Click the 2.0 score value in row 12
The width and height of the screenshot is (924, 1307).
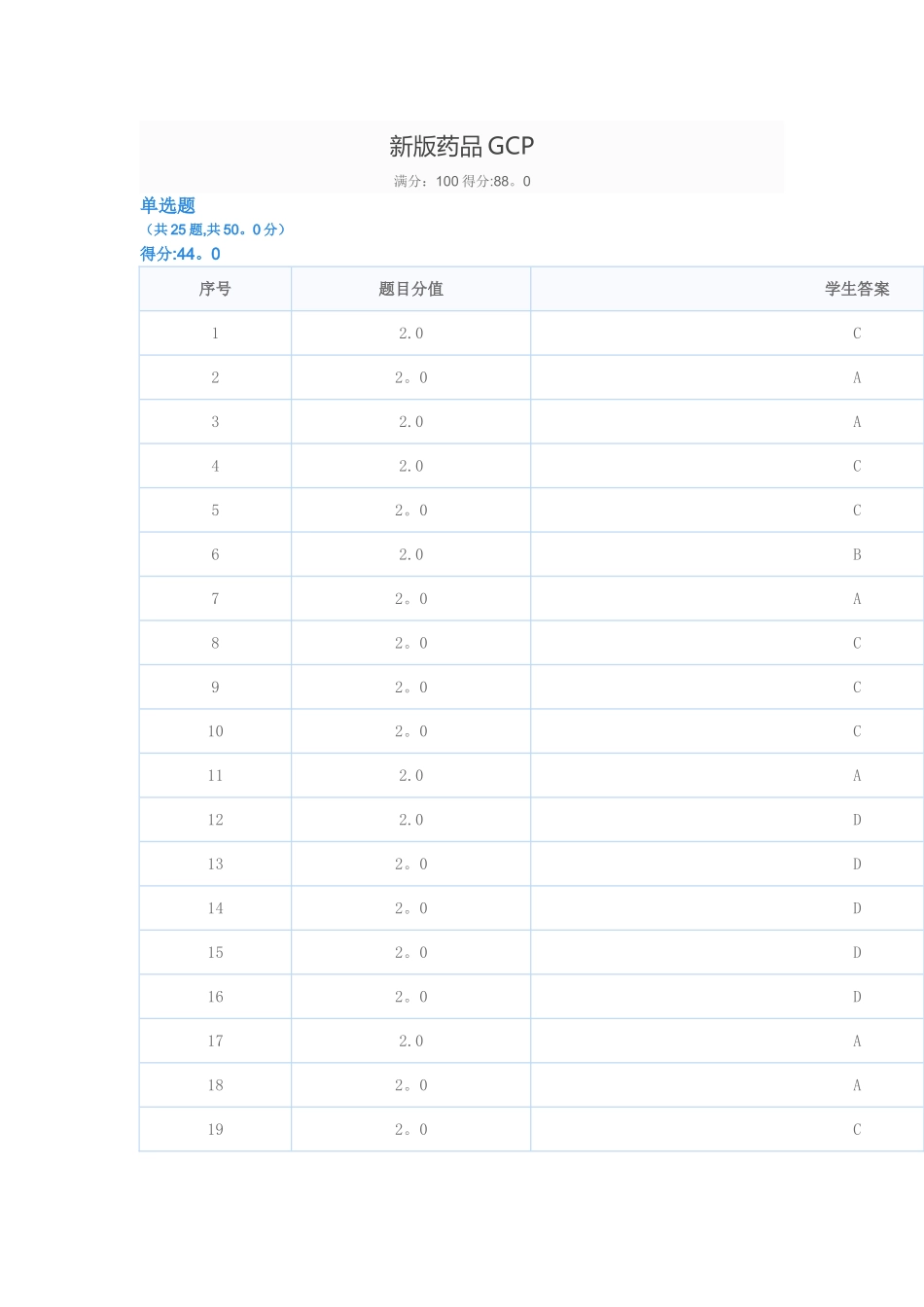pos(410,820)
